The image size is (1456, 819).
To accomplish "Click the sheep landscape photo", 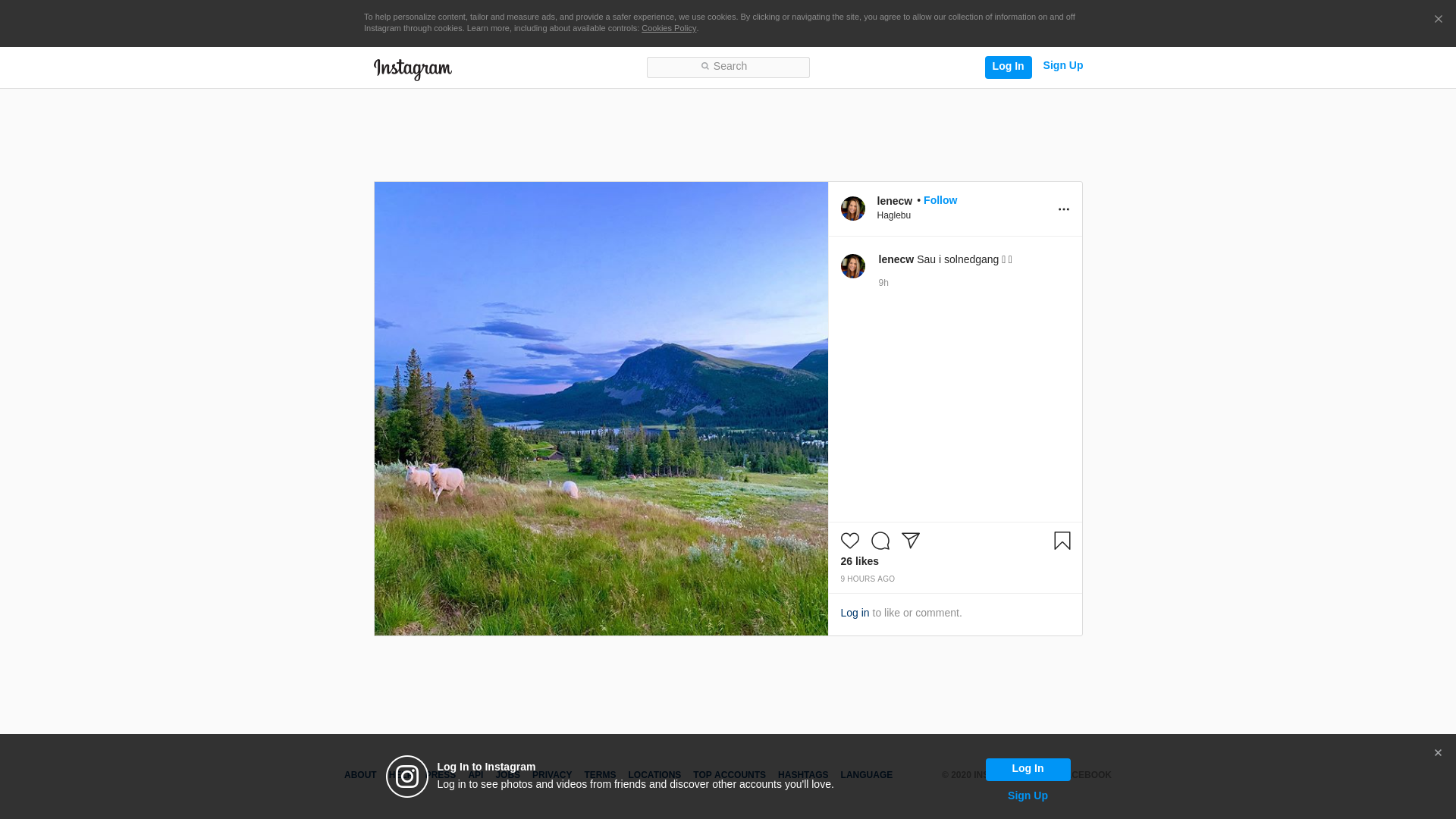I will click(601, 409).
